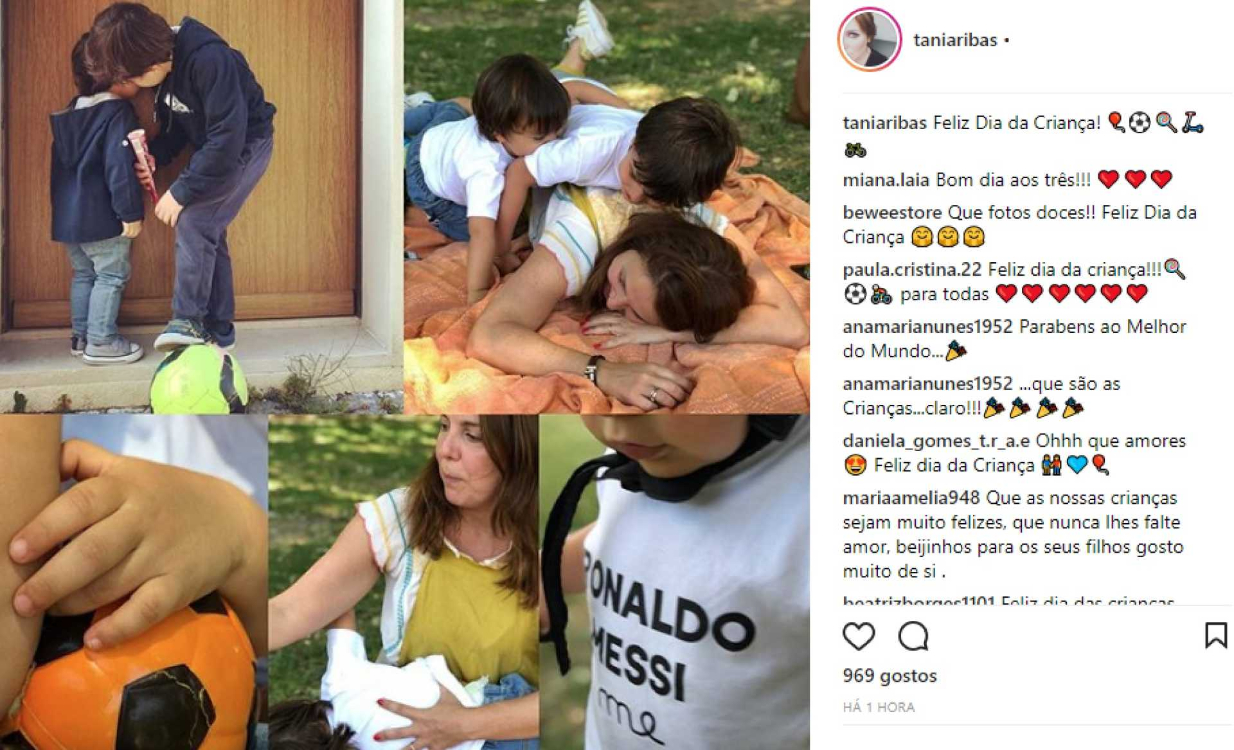Open the taniaribas username in post header
Screen dimensions: 1234x750
(955, 40)
